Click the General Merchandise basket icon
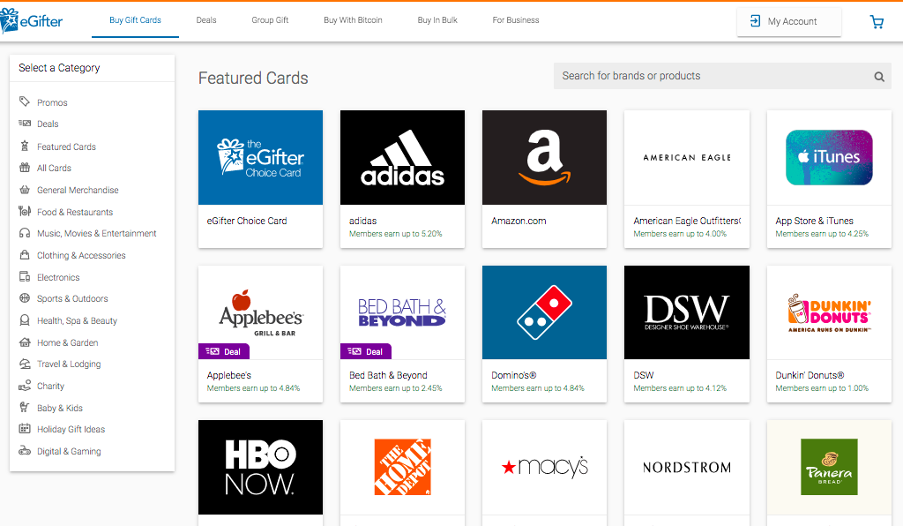Image resolution: width=904 pixels, height=526 pixels. [24, 189]
